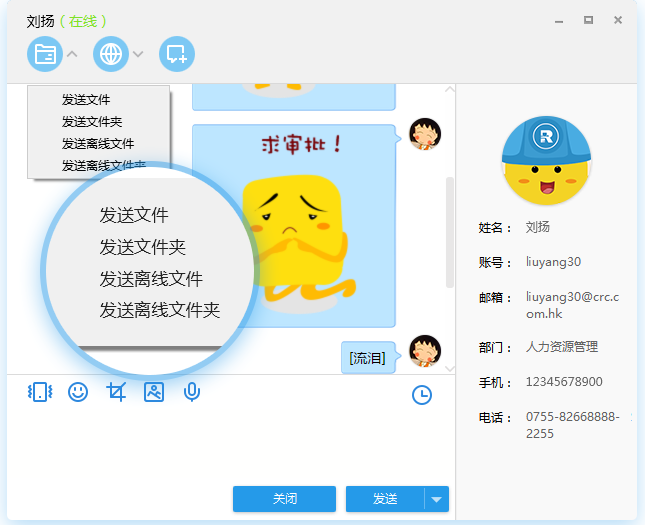Image resolution: width=645 pixels, height=525 pixels.
Task: Click the send picture icon
Action: 154,392
